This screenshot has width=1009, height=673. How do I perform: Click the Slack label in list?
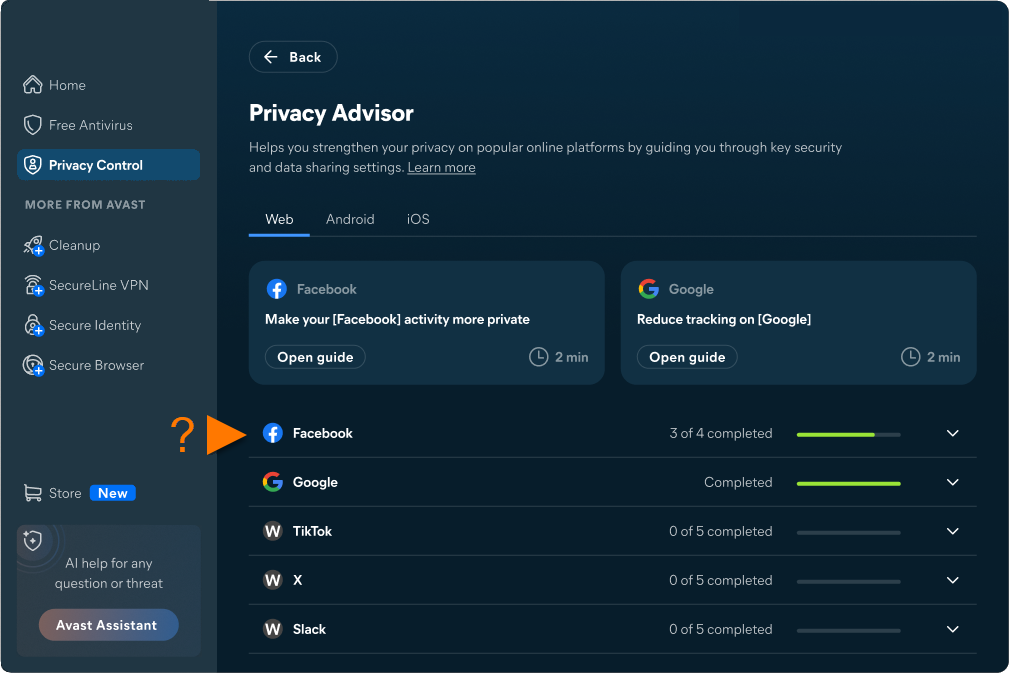coord(309,629)
